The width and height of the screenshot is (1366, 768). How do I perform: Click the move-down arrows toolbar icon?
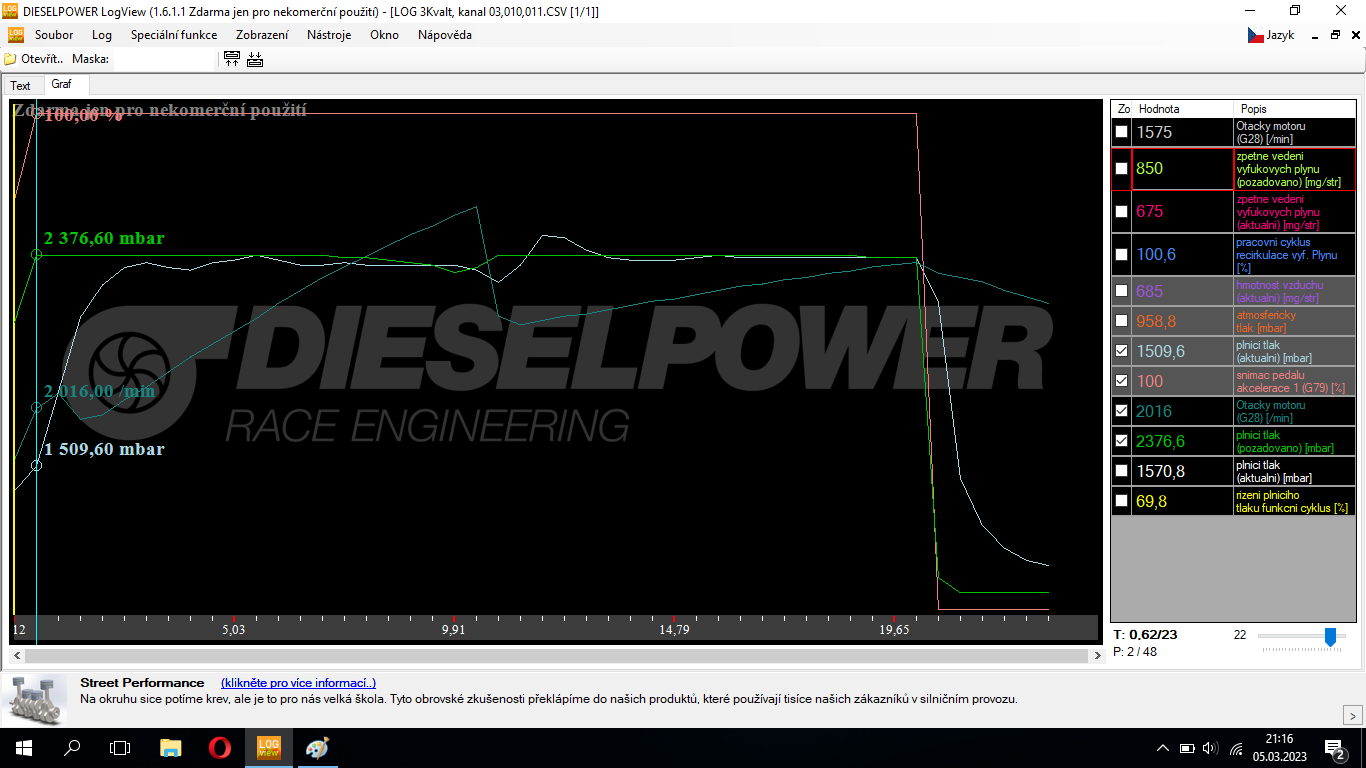(255, 59)
